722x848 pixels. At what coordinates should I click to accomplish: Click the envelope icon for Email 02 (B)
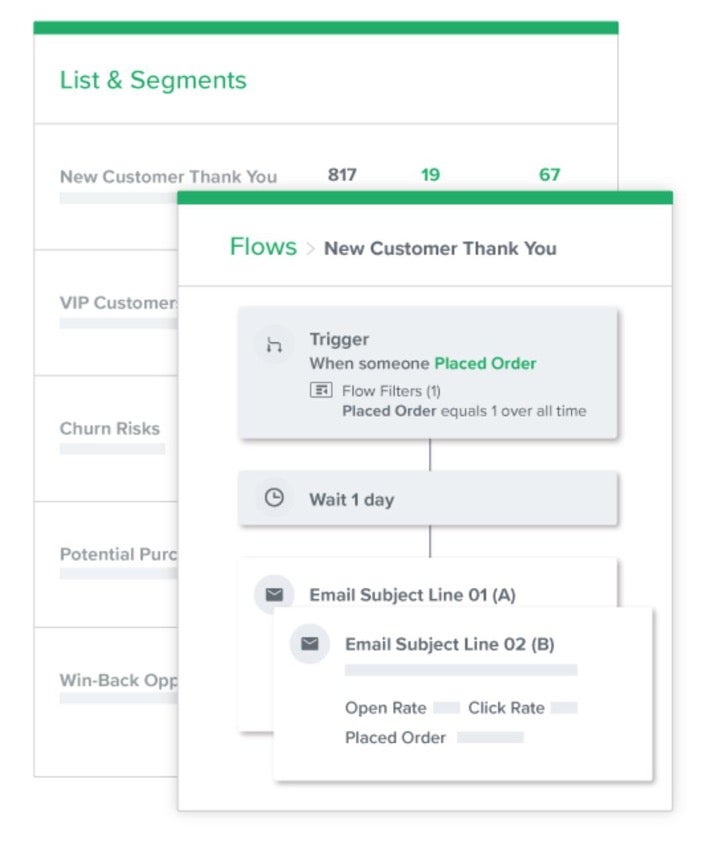coord(309,644)
